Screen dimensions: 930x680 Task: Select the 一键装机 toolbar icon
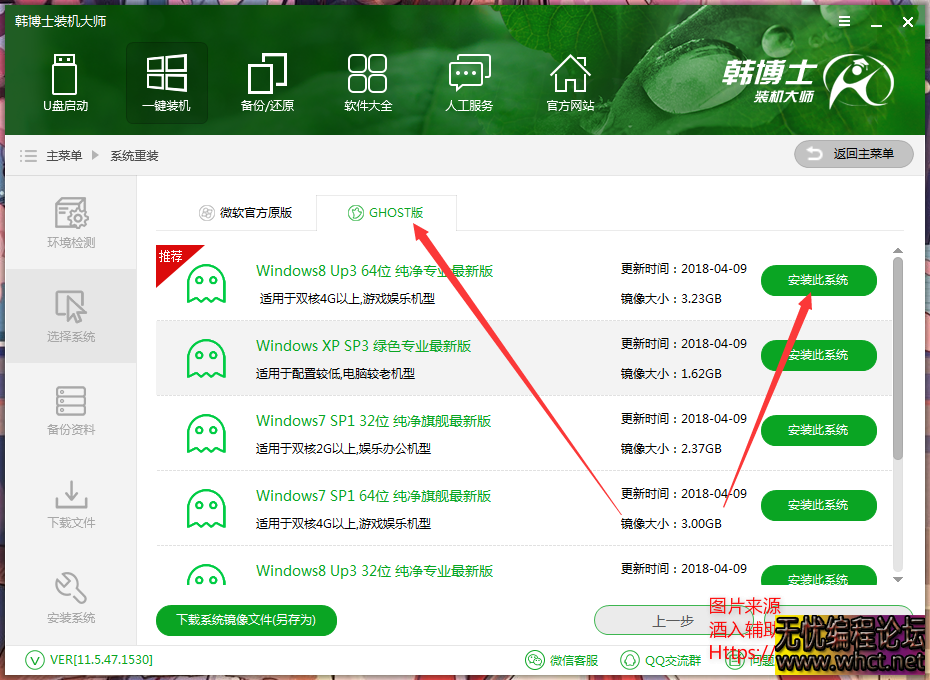(x=167, y=82)
